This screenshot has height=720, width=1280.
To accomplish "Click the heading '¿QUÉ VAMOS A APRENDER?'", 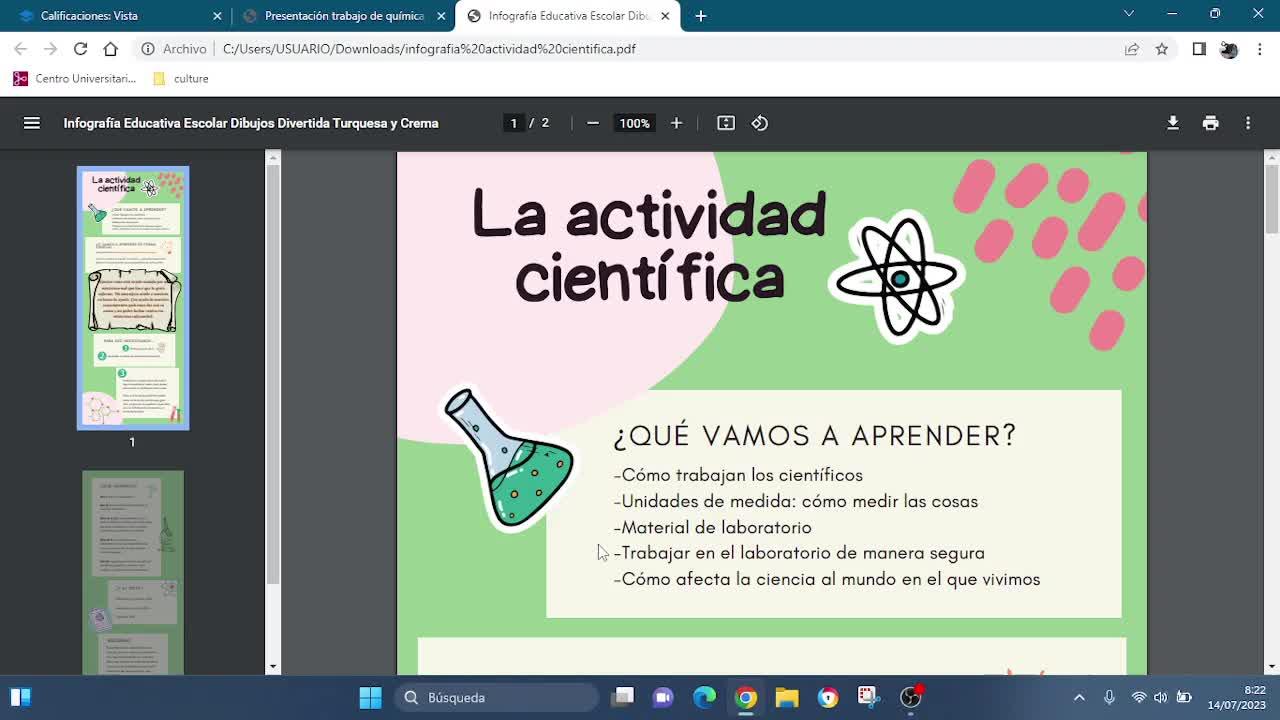I will pos(815,436).
